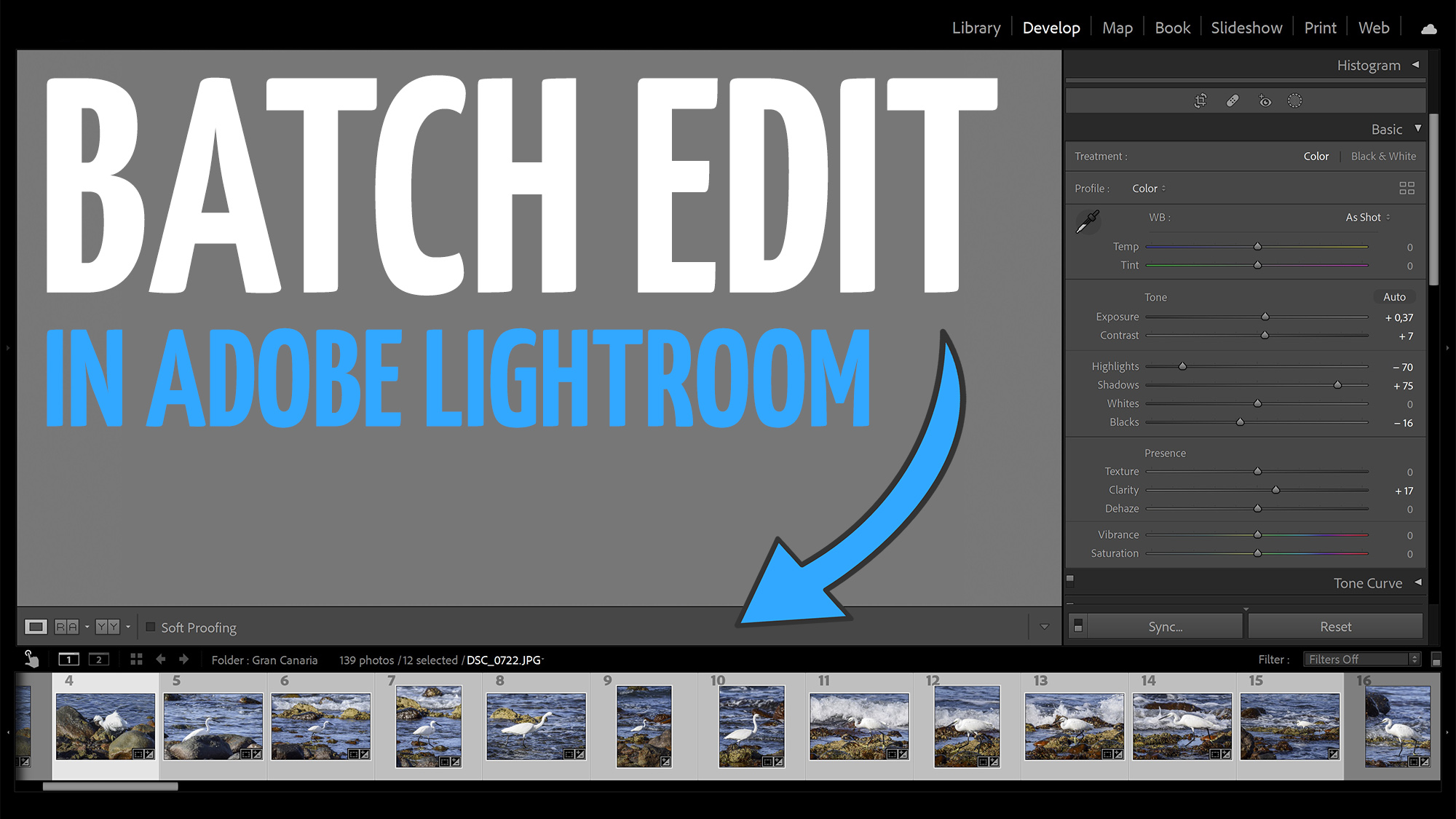
Task: Activate the Painter tool on the filmstrip
Action: coord(32,659)
